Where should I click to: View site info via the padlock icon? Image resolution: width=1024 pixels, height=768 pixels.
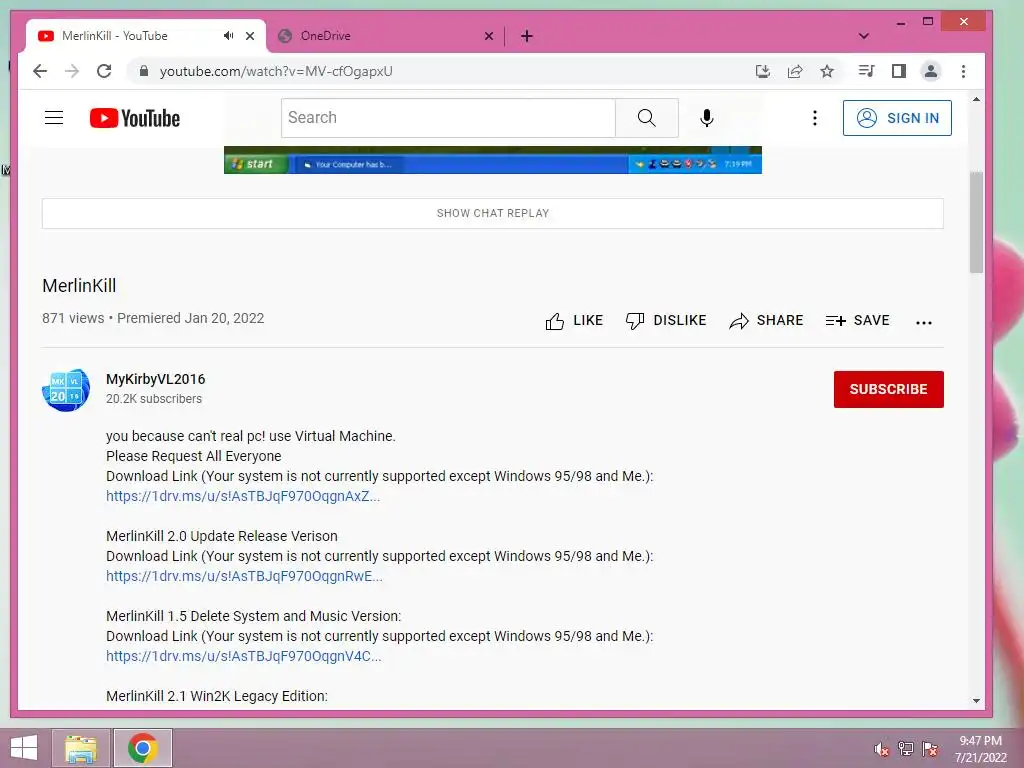(144, 71)
